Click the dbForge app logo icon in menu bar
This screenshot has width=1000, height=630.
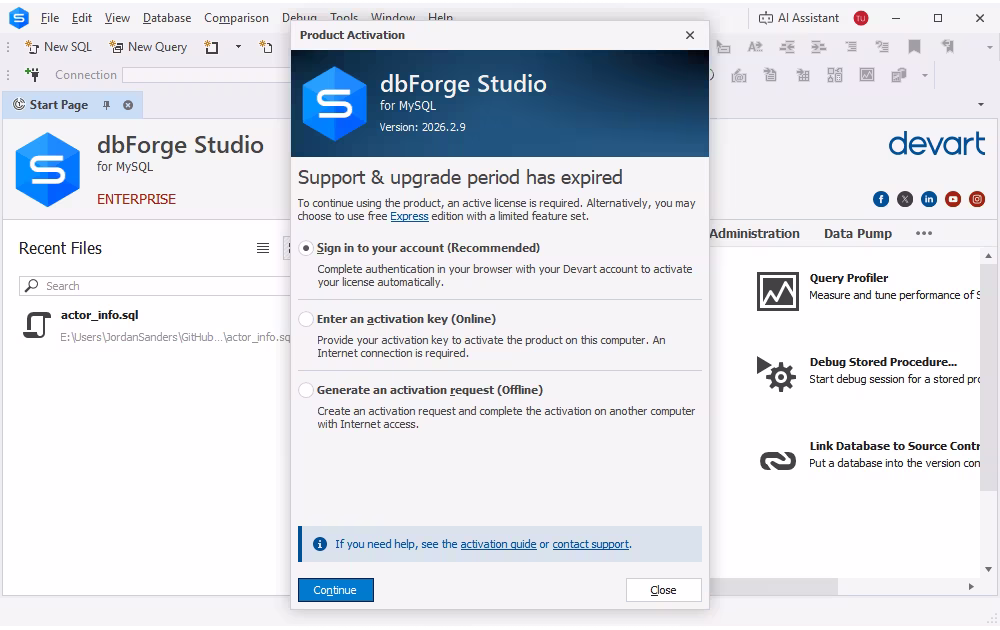point(18,18)
